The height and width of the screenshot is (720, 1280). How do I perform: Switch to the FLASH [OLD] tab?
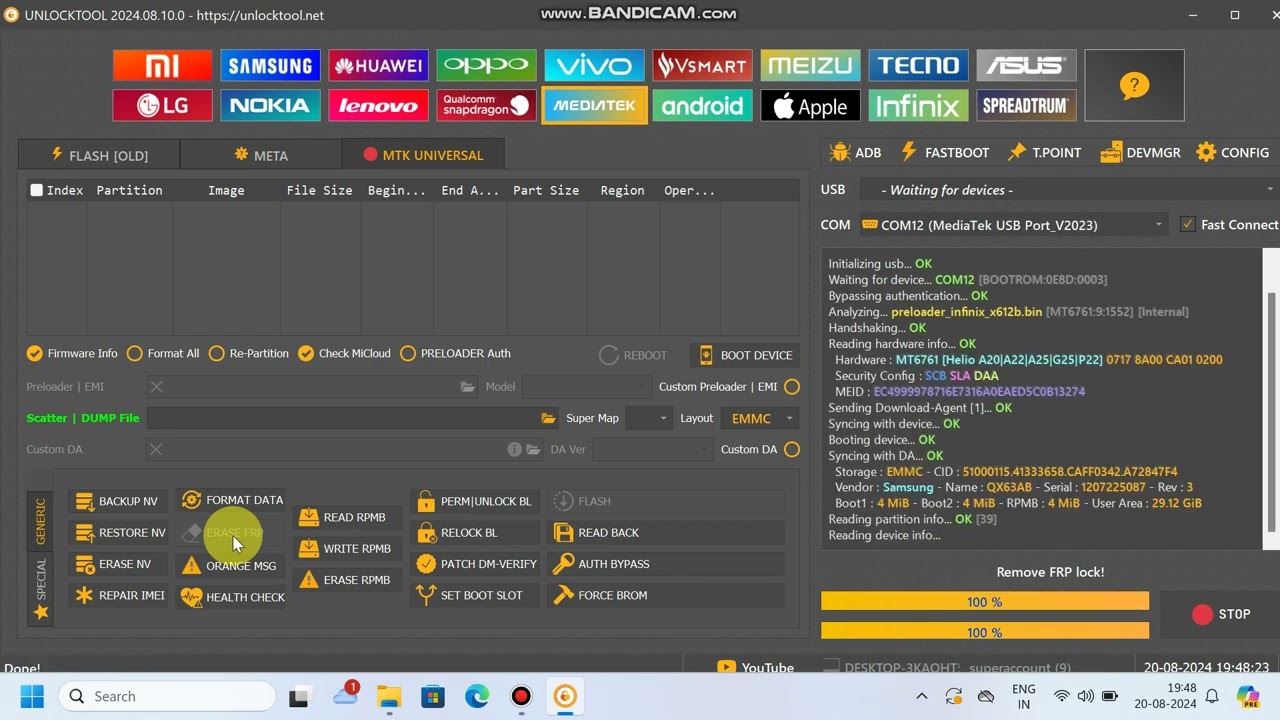(x=99, y=155)
